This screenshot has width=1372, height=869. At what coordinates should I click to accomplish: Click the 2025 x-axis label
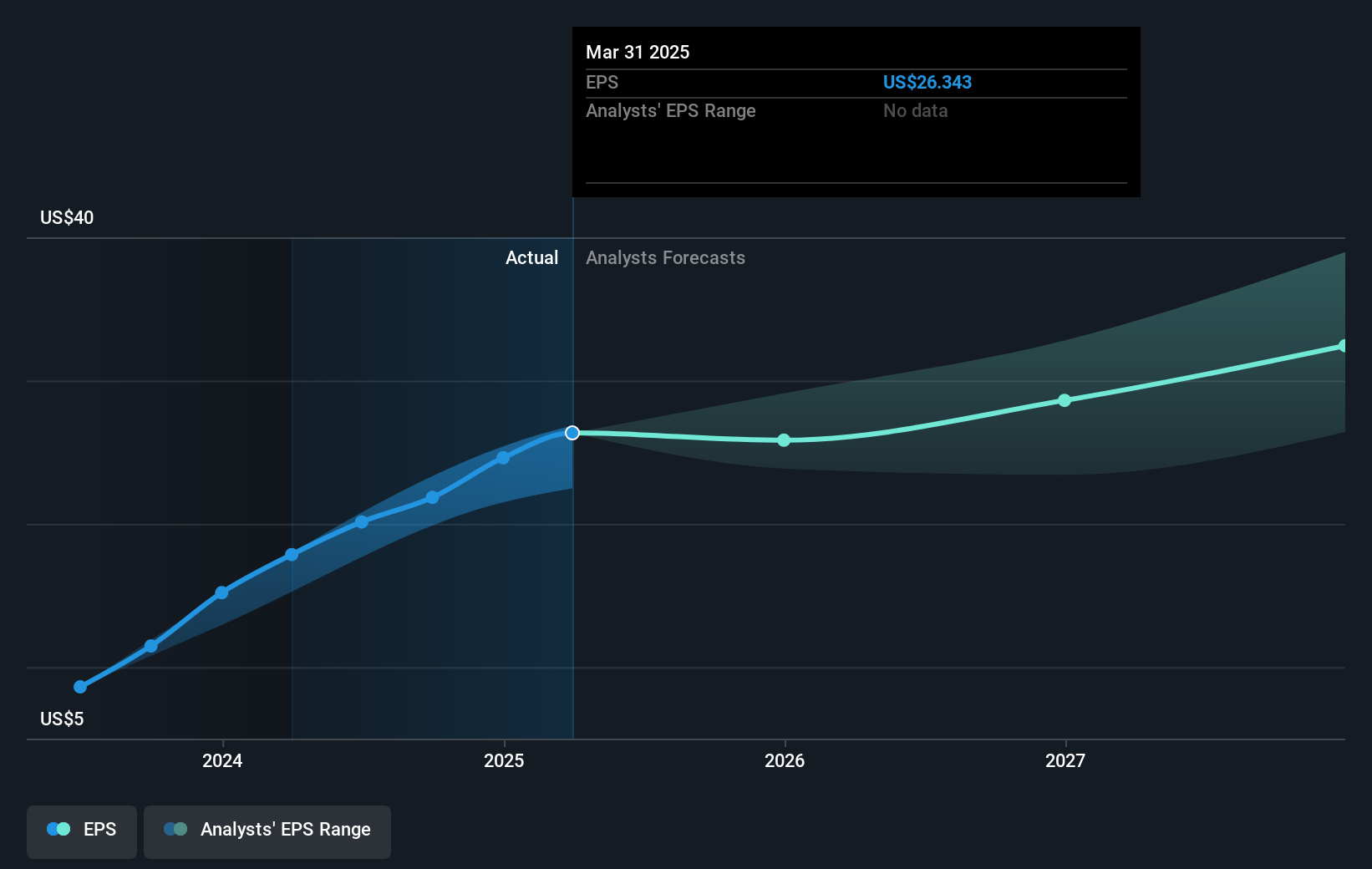(504, 760)
